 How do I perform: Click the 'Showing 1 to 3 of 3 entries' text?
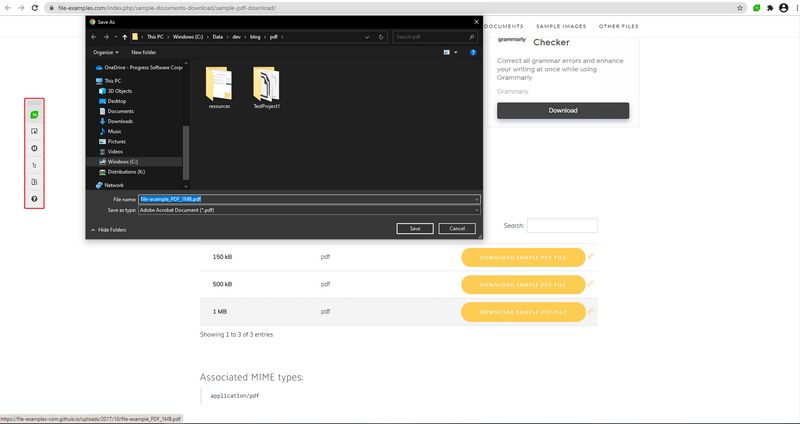[x=236, y=335]
